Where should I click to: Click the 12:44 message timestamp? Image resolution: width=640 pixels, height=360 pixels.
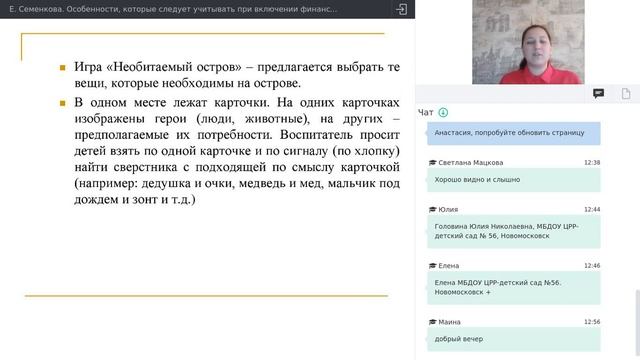pyautogui.click(x=592, y=209)
